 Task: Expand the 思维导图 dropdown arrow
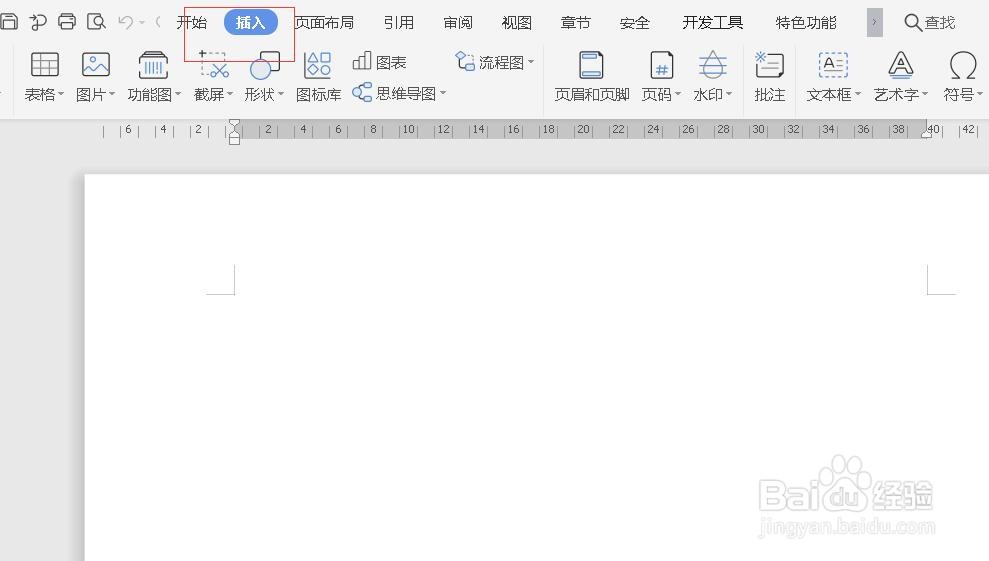[443, 93]
